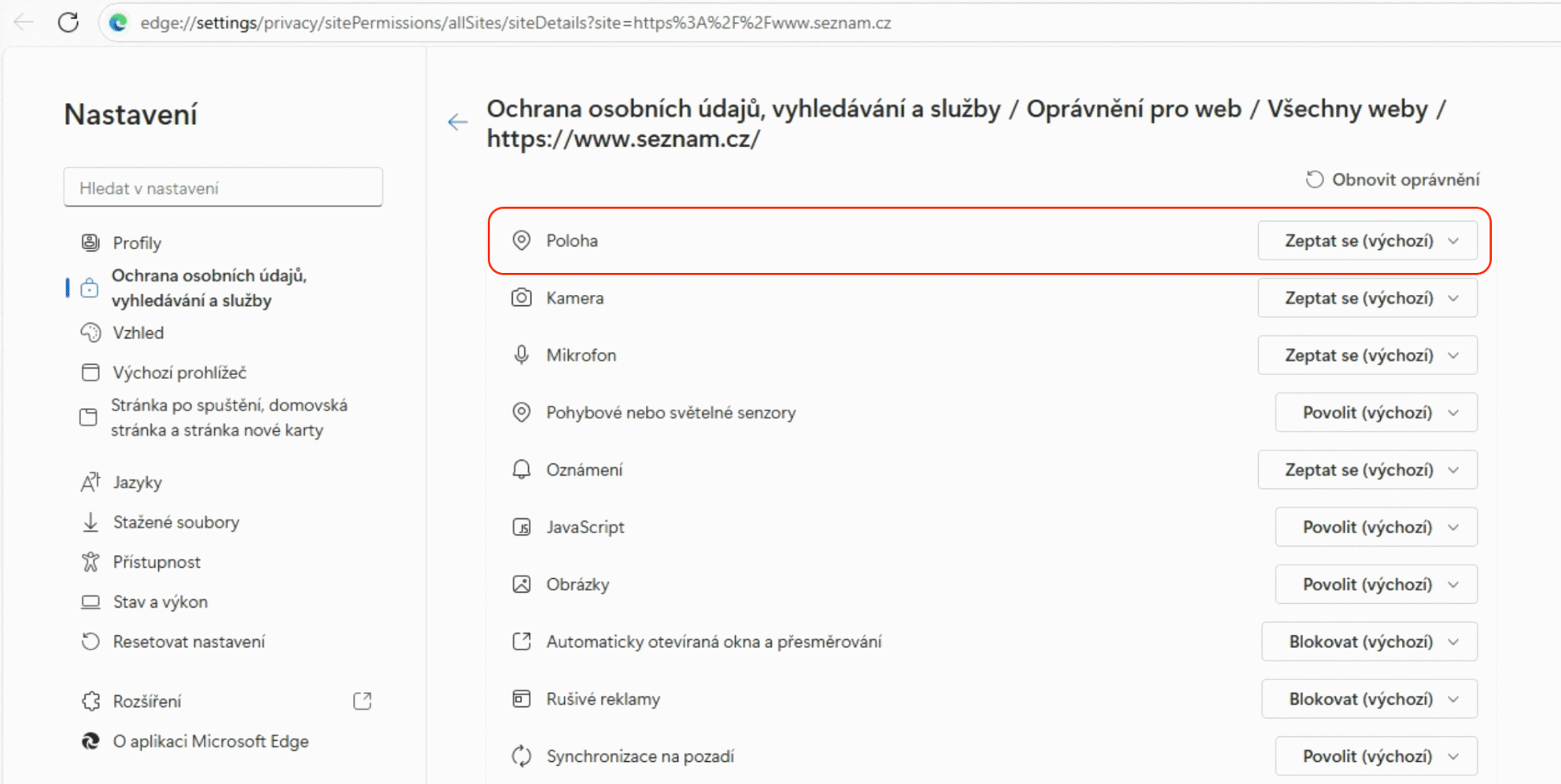
Task: Open Profily settings section
Action: pos(137,243)
